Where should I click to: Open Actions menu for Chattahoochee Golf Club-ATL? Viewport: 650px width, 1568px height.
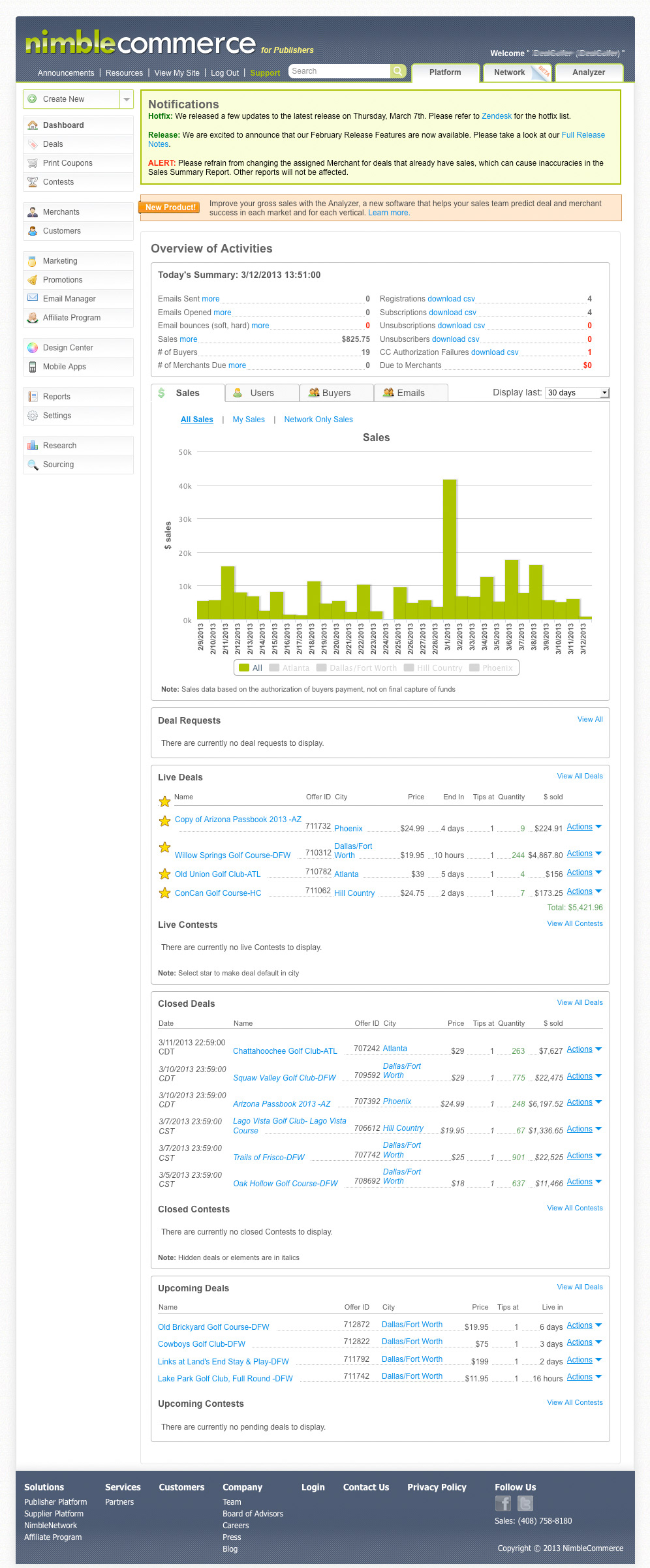click(584, 1049)
